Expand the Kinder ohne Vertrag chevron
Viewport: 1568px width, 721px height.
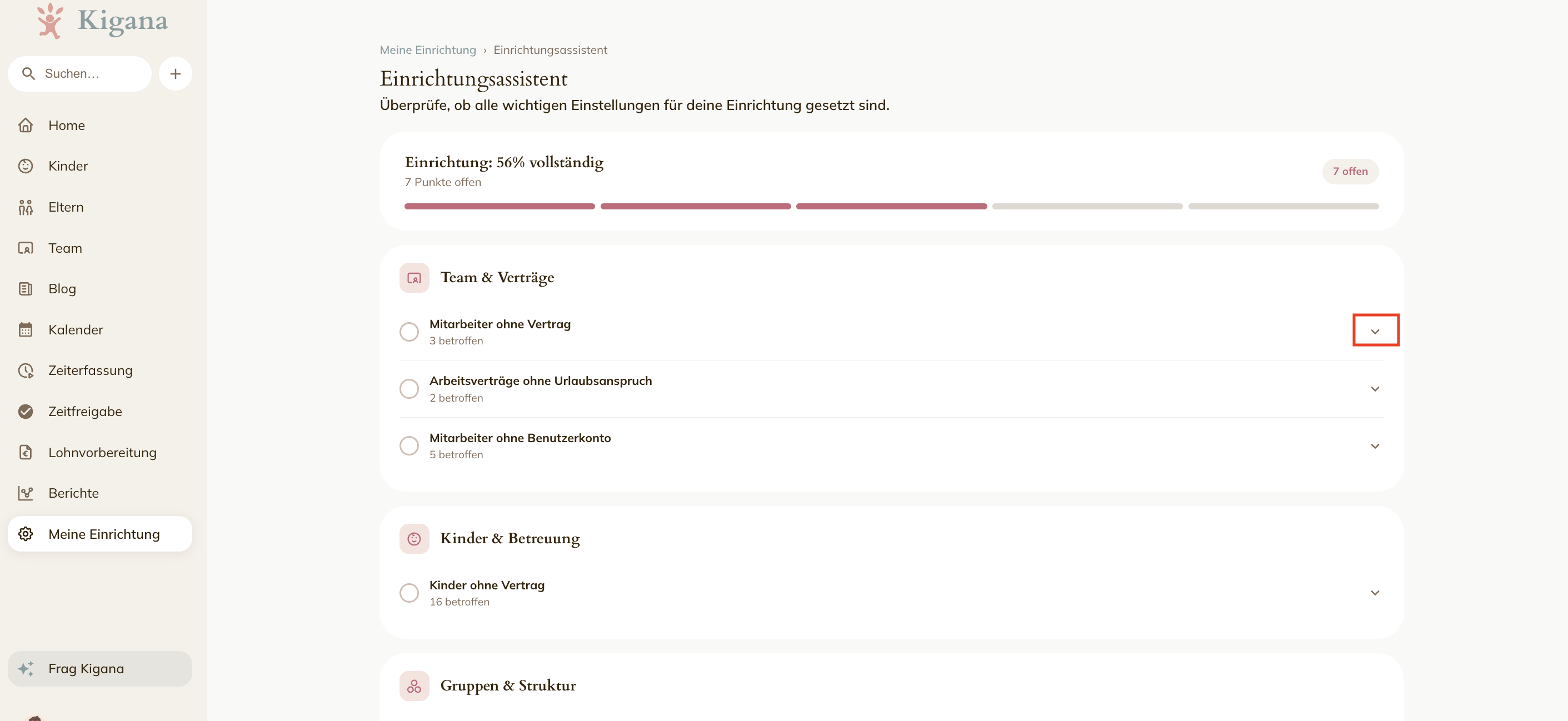[1375, 593]
